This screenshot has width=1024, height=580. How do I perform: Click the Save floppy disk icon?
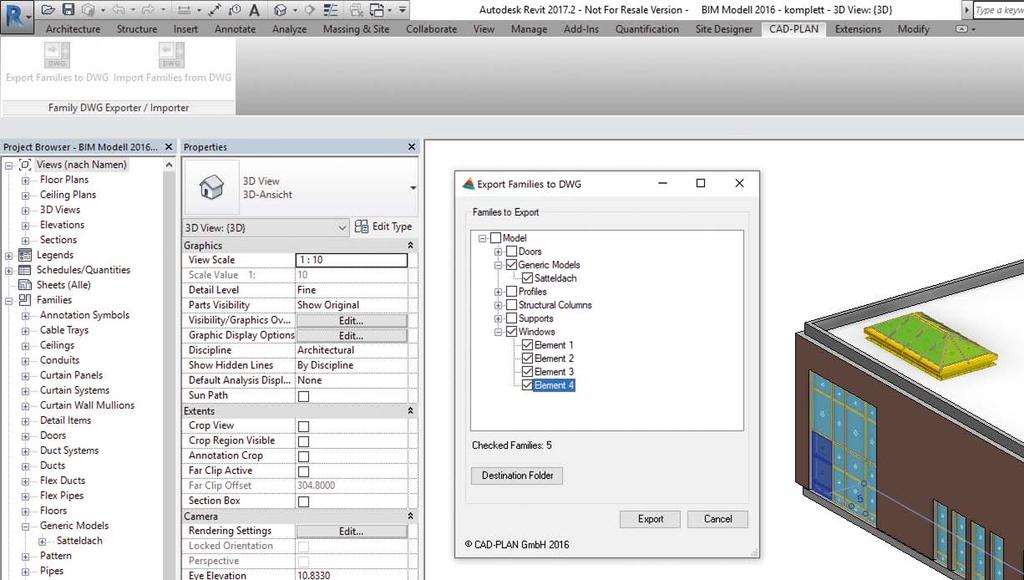pos(68,10)
